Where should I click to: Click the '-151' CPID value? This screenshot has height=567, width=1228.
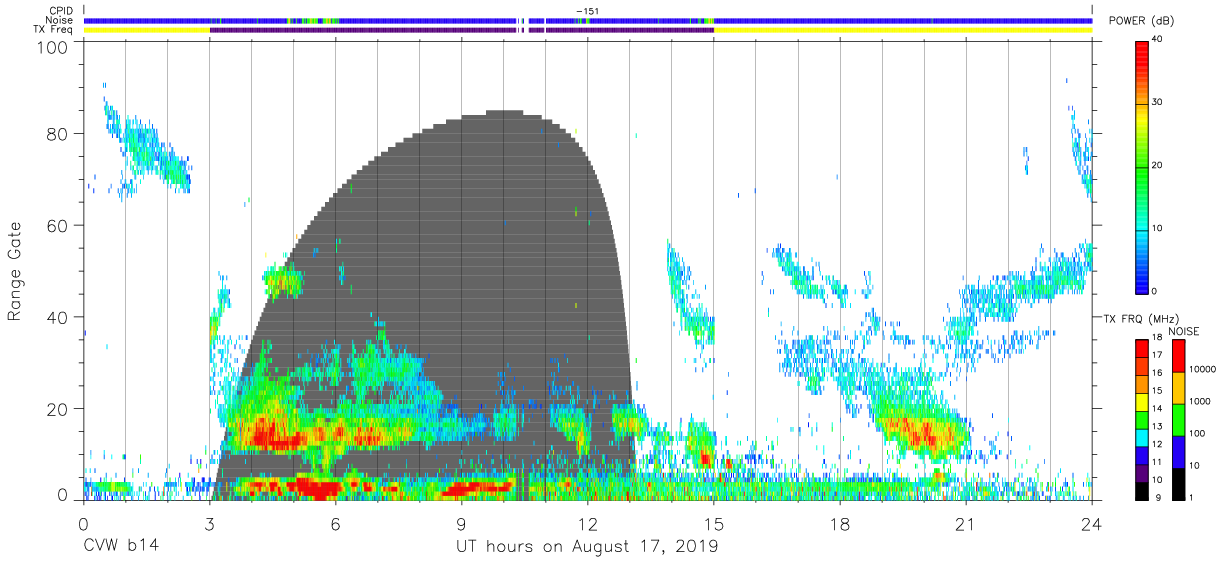pos(587,11)
